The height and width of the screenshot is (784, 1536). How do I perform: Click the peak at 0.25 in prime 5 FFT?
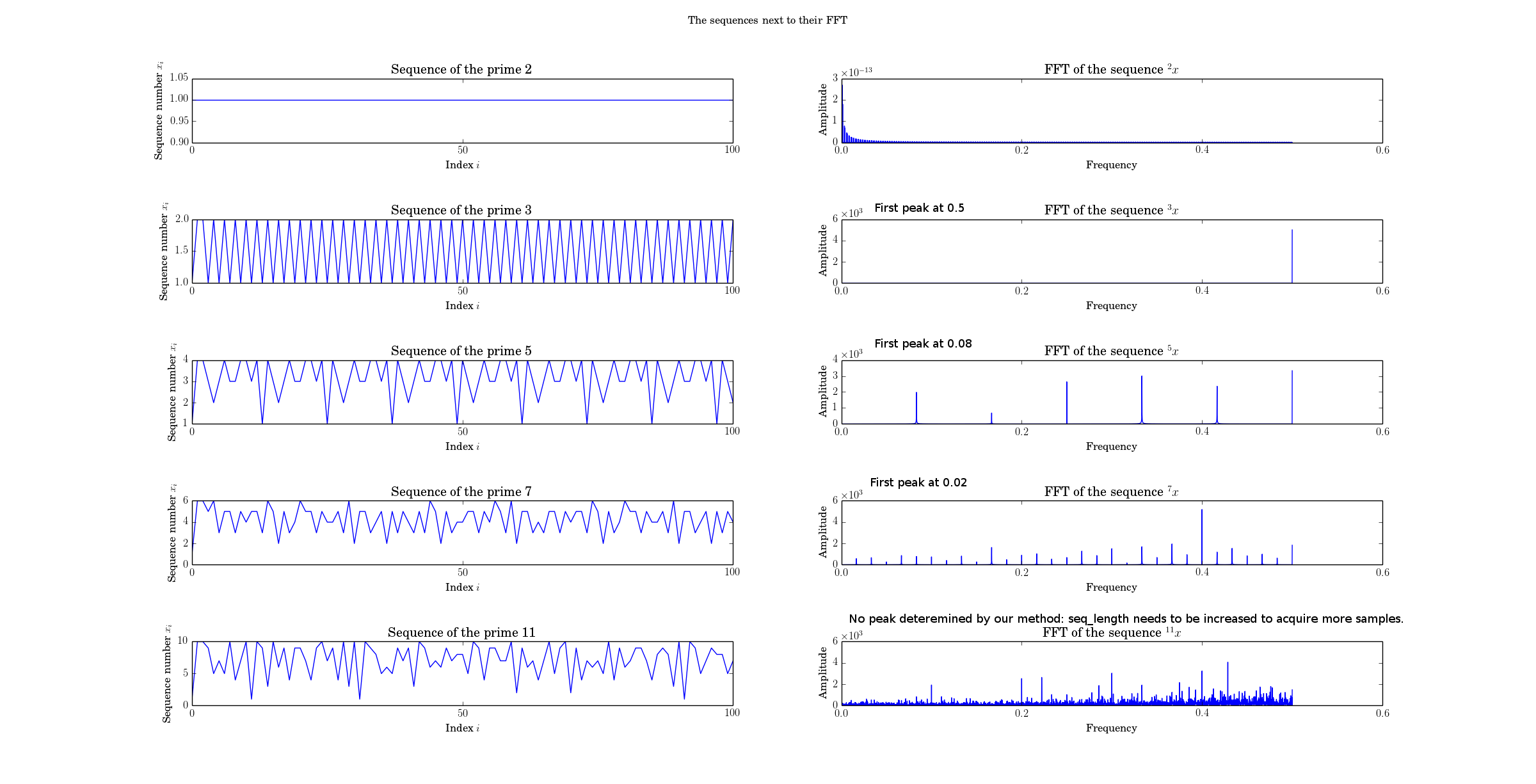[1066, 403]
